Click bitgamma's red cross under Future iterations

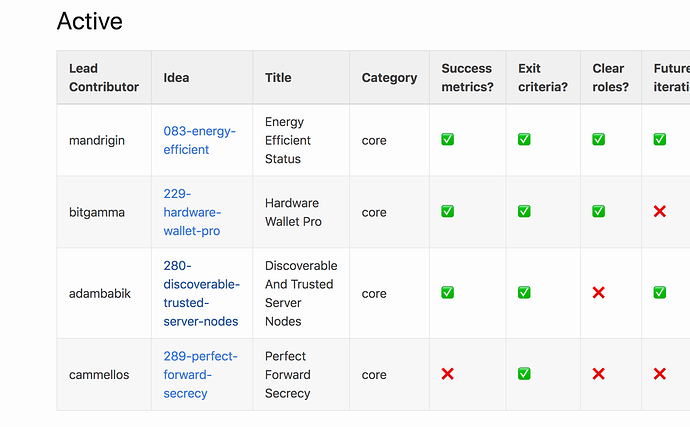coord(660,211)
